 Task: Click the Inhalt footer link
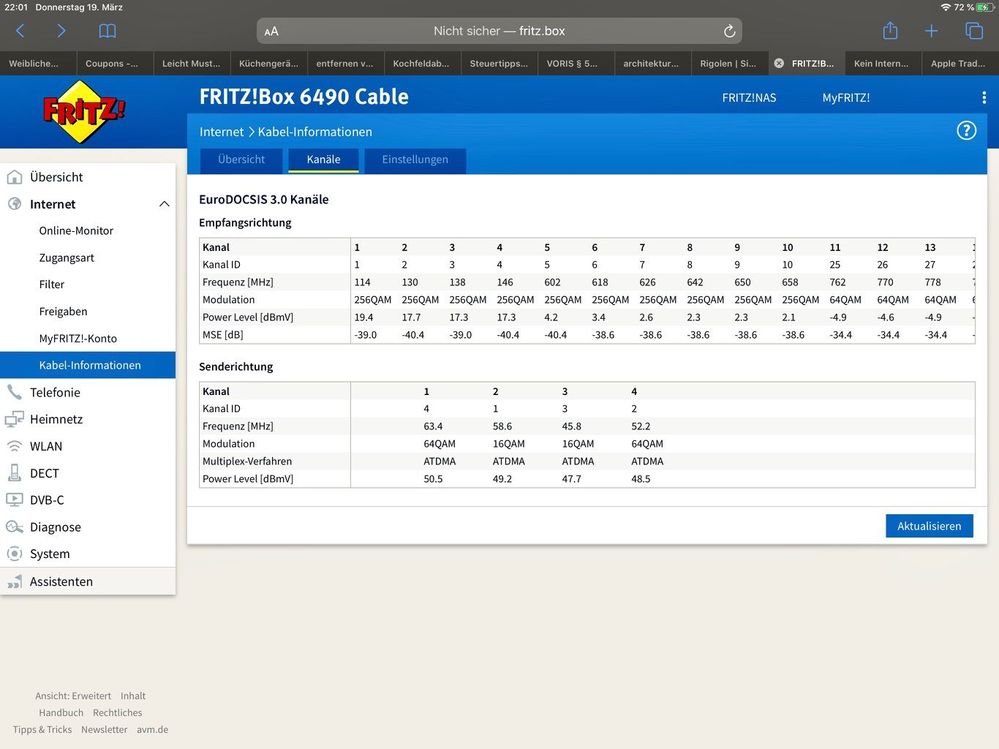tap(133, 696)
